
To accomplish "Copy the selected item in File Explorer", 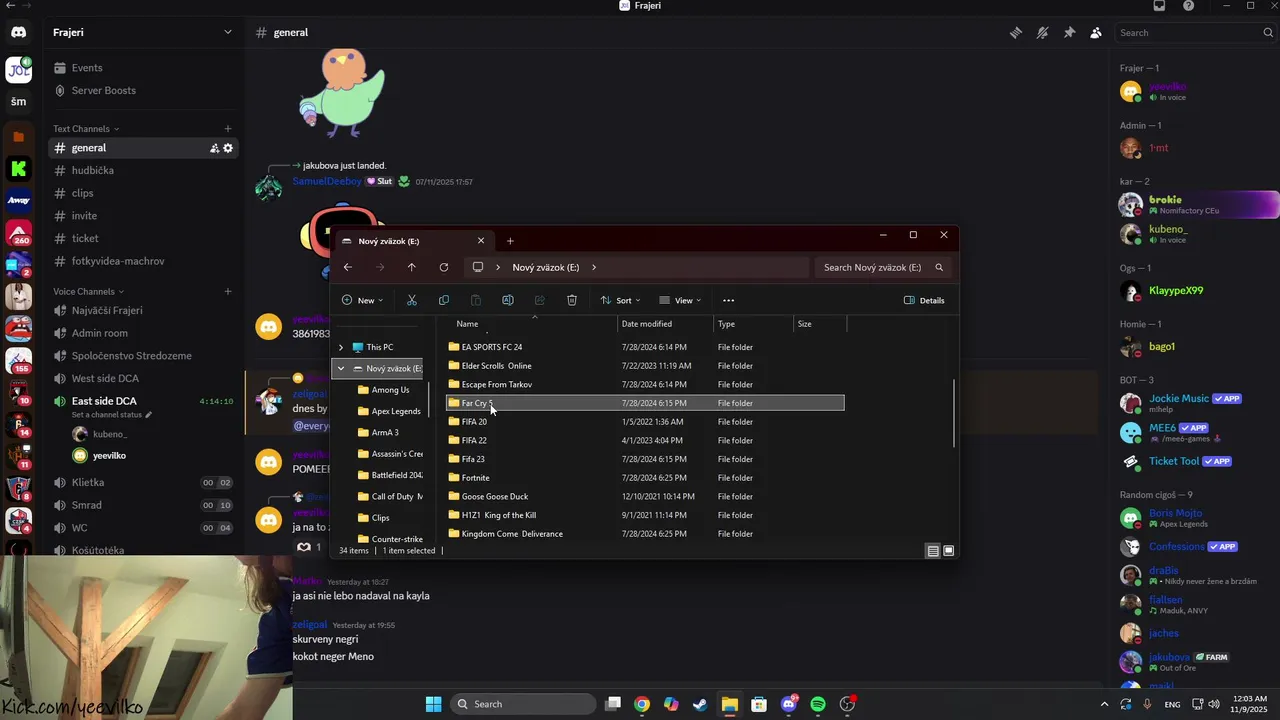I will [x=444, y=300].
